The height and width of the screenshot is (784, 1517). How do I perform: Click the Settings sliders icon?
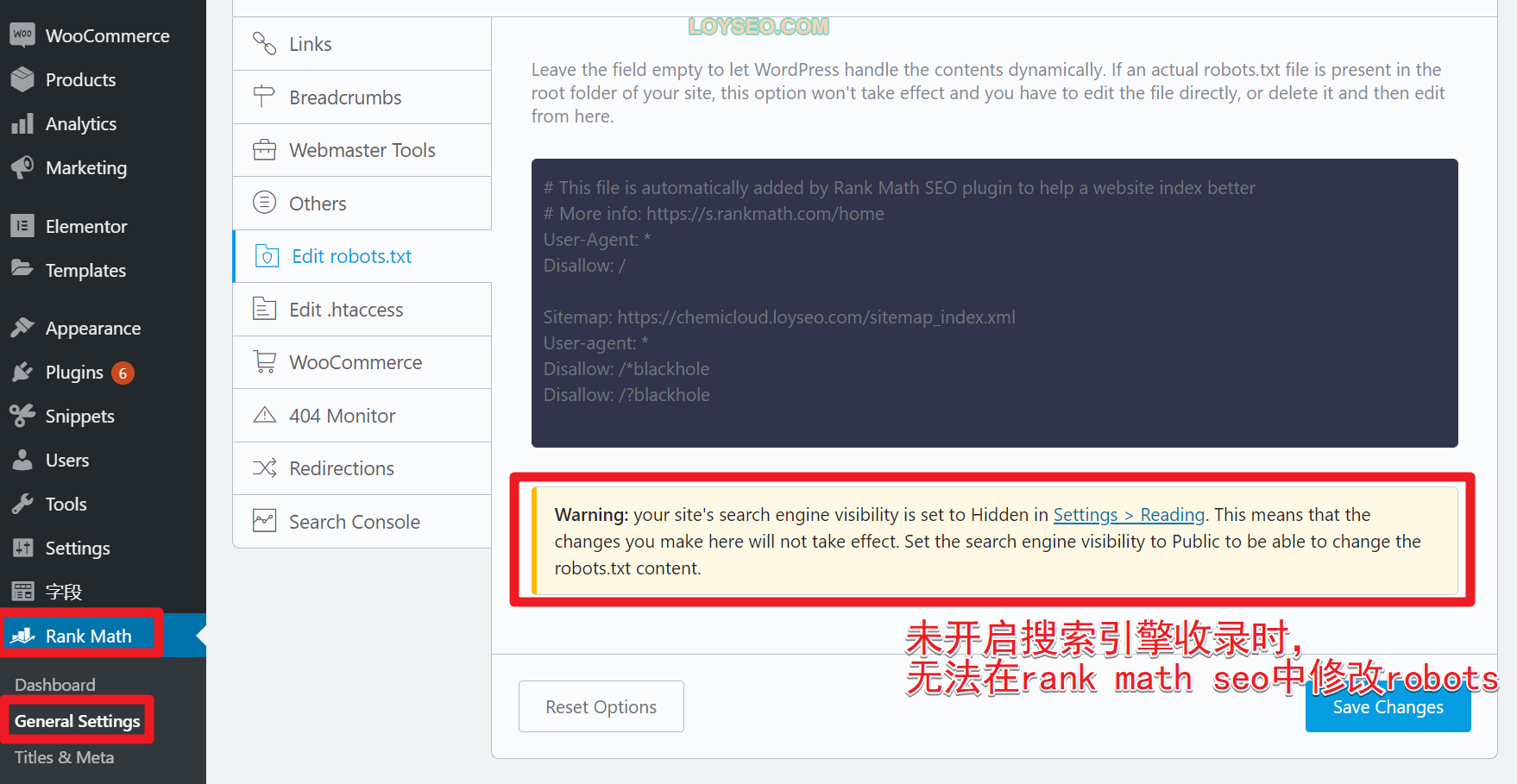pos(22,548)
